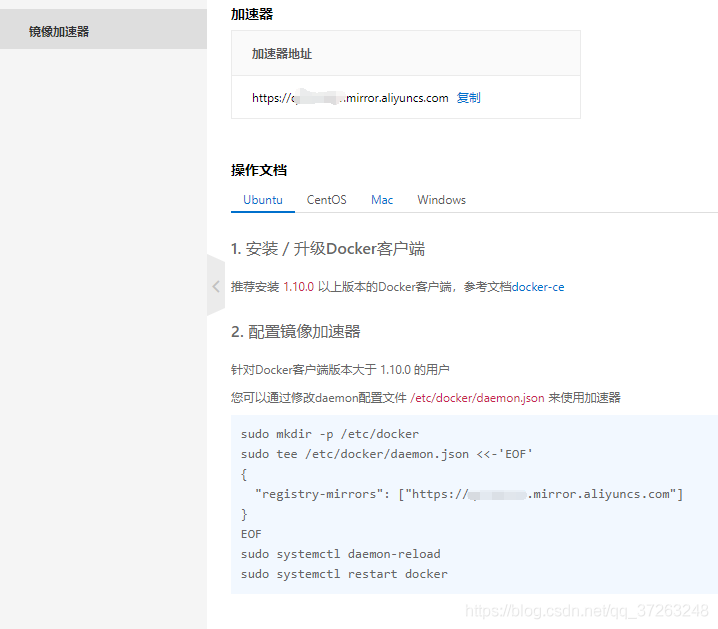Click the 操作文档 section title

(x=259, y=170)
